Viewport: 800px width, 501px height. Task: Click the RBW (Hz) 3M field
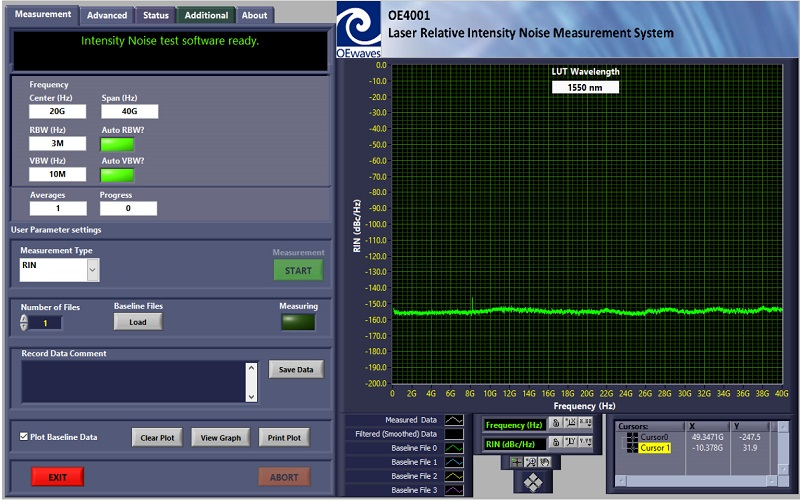[57, 143]
